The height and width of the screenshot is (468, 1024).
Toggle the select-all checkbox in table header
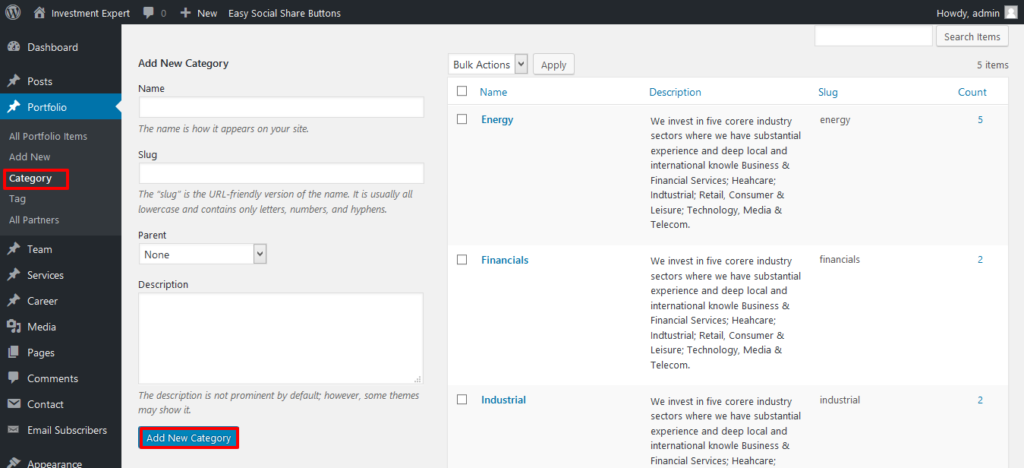click(462, 91)
